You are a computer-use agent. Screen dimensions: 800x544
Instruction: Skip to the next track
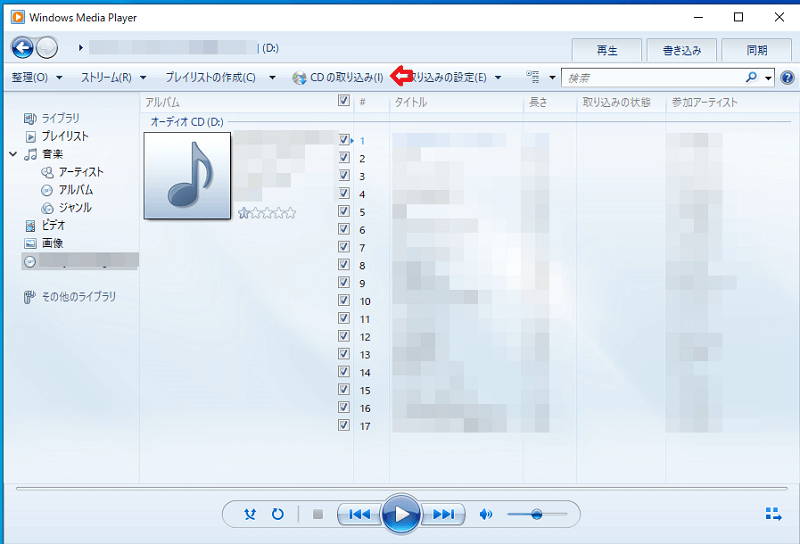coord(443,514)
